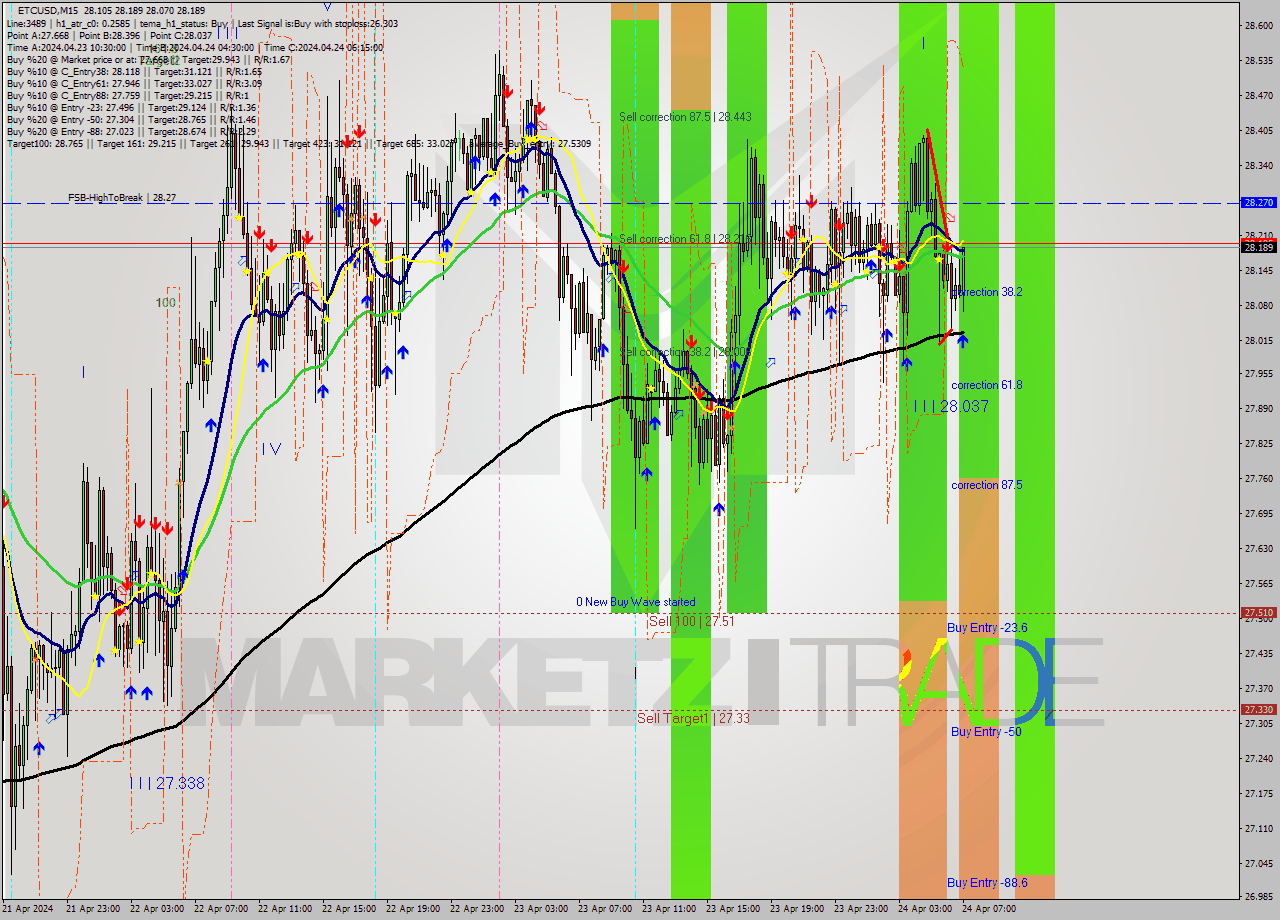Click the 'I I | 28.037' wave label
The image size is (1280, 920).
951,406
